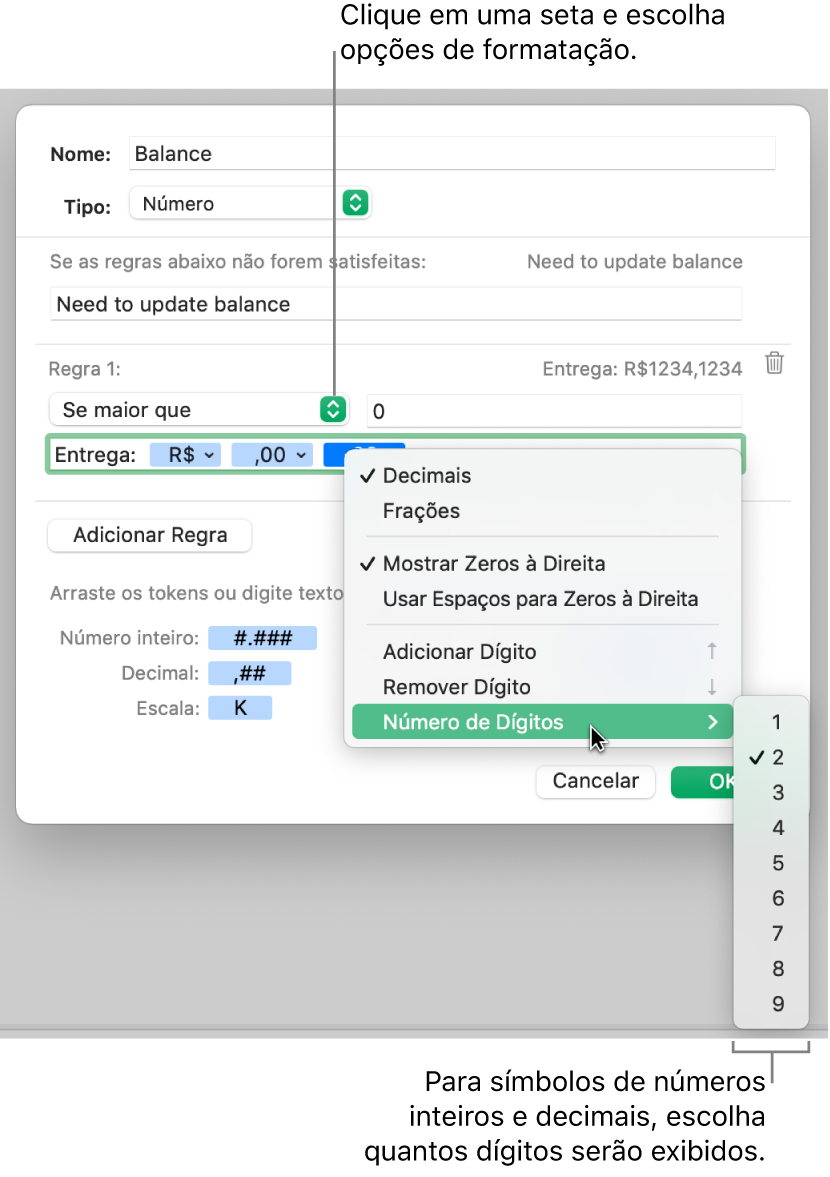Select 9 digits in the submenu
Image resolution: width=830 pixels, height=1177 pixels.
click(771, 1004)
